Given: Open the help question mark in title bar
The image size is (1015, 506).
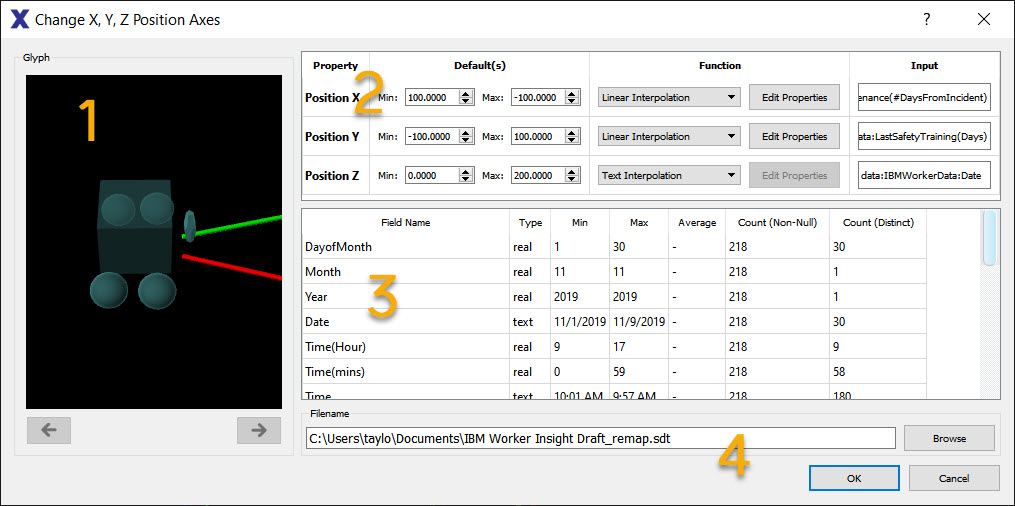Looking at the screenshot, I should point(927,19).
